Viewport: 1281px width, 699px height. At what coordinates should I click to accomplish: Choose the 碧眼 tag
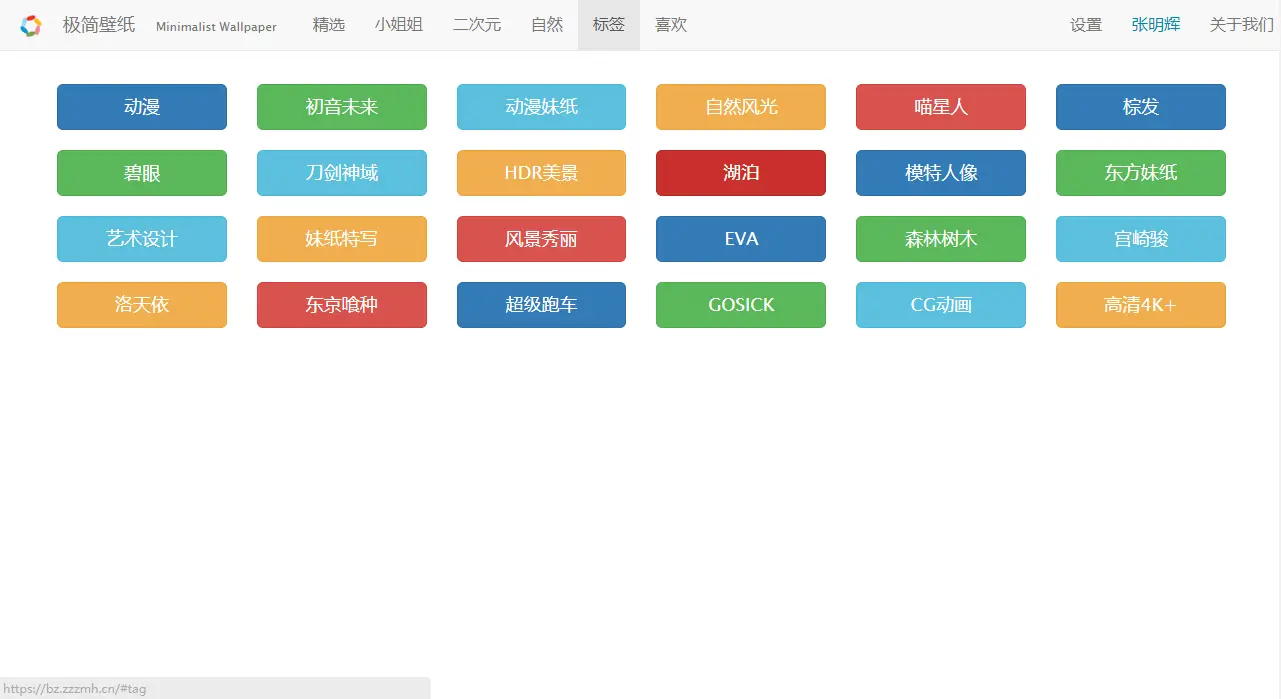click(x=142, y=173)
